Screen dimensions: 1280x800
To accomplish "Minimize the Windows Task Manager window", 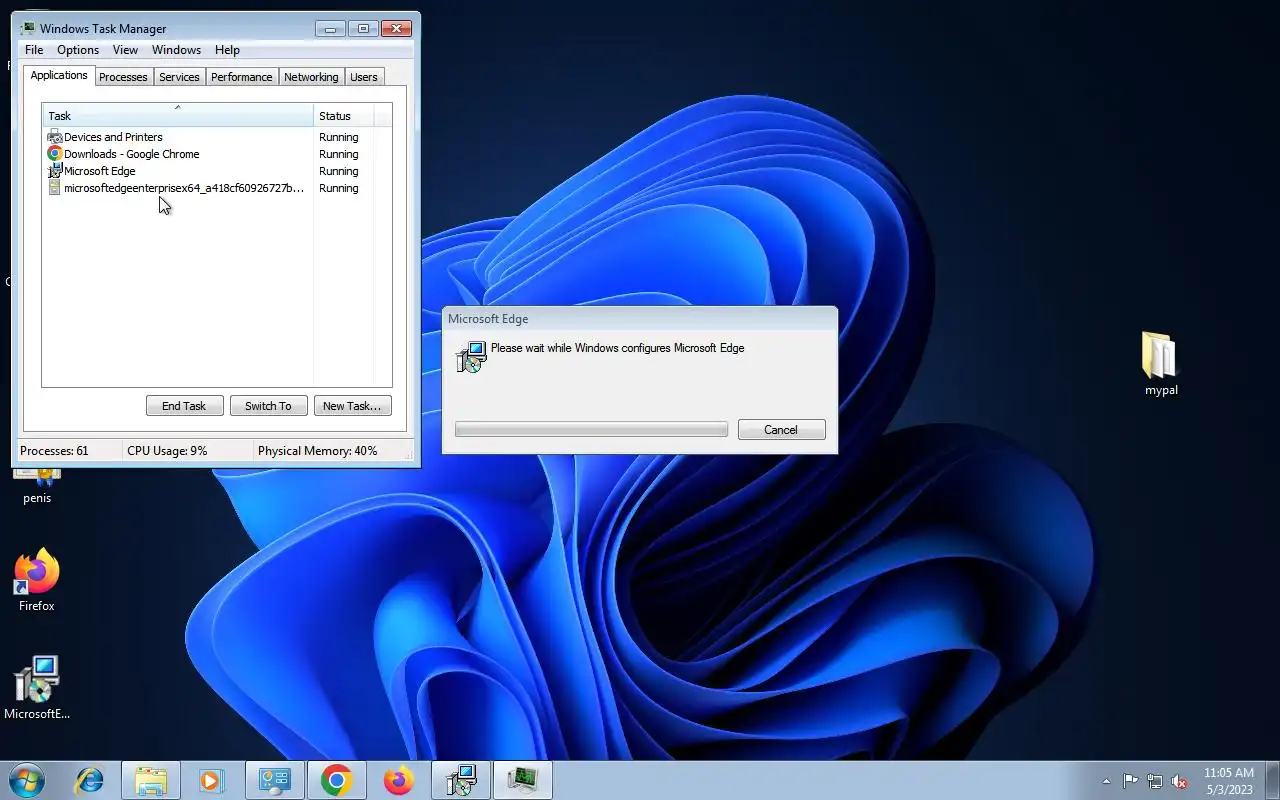I will pyautogui.click(x=329, y=28).
